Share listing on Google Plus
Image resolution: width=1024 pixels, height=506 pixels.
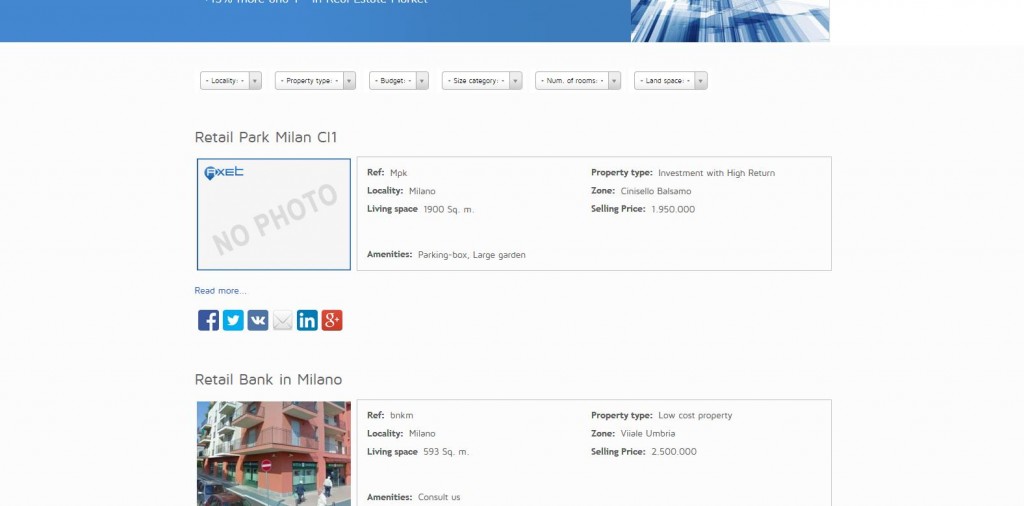coord(332,320)
